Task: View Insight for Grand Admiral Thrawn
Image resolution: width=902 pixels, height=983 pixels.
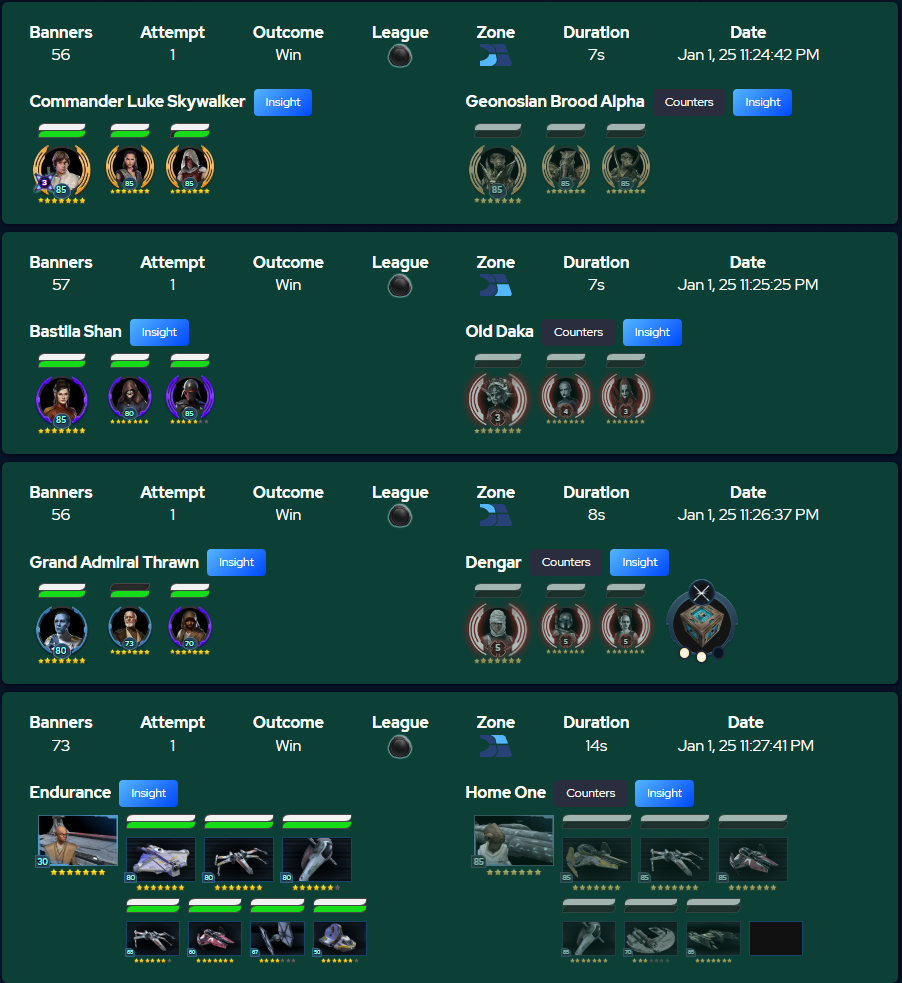Action: pyautogui.click(x=236, y=562)
